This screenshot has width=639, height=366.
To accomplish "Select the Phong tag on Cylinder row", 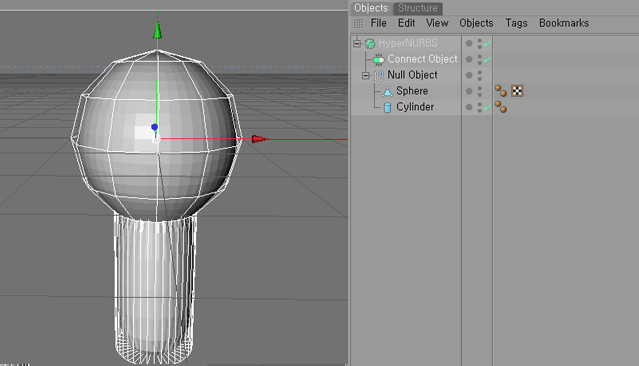I will tap(501, 107).
